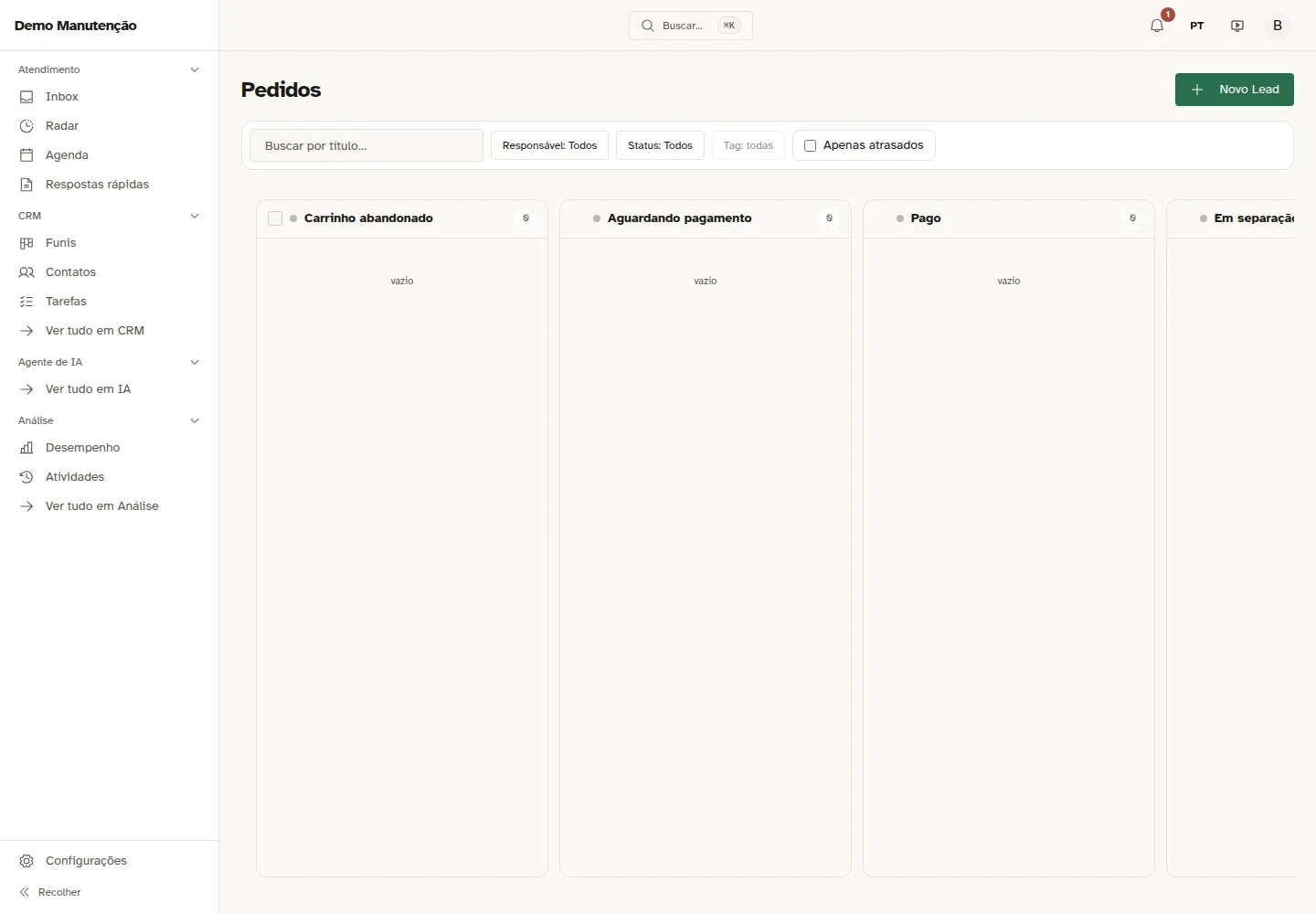Viewport: 1316px width, 914px height.
Task: Go to Inbox menu item
Action: [x=110, y=97]
